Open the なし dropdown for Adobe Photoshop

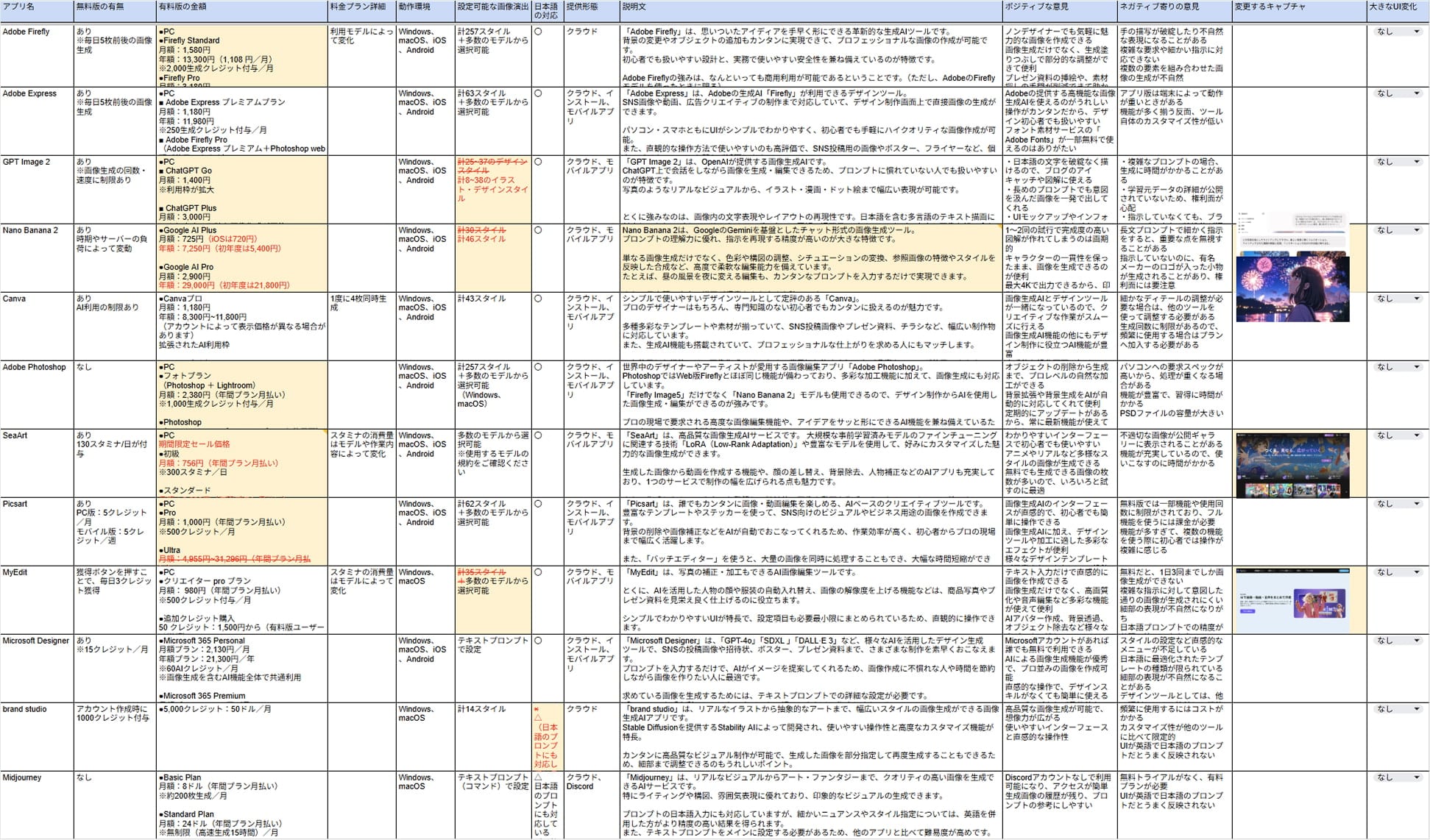coord(1398,367)
